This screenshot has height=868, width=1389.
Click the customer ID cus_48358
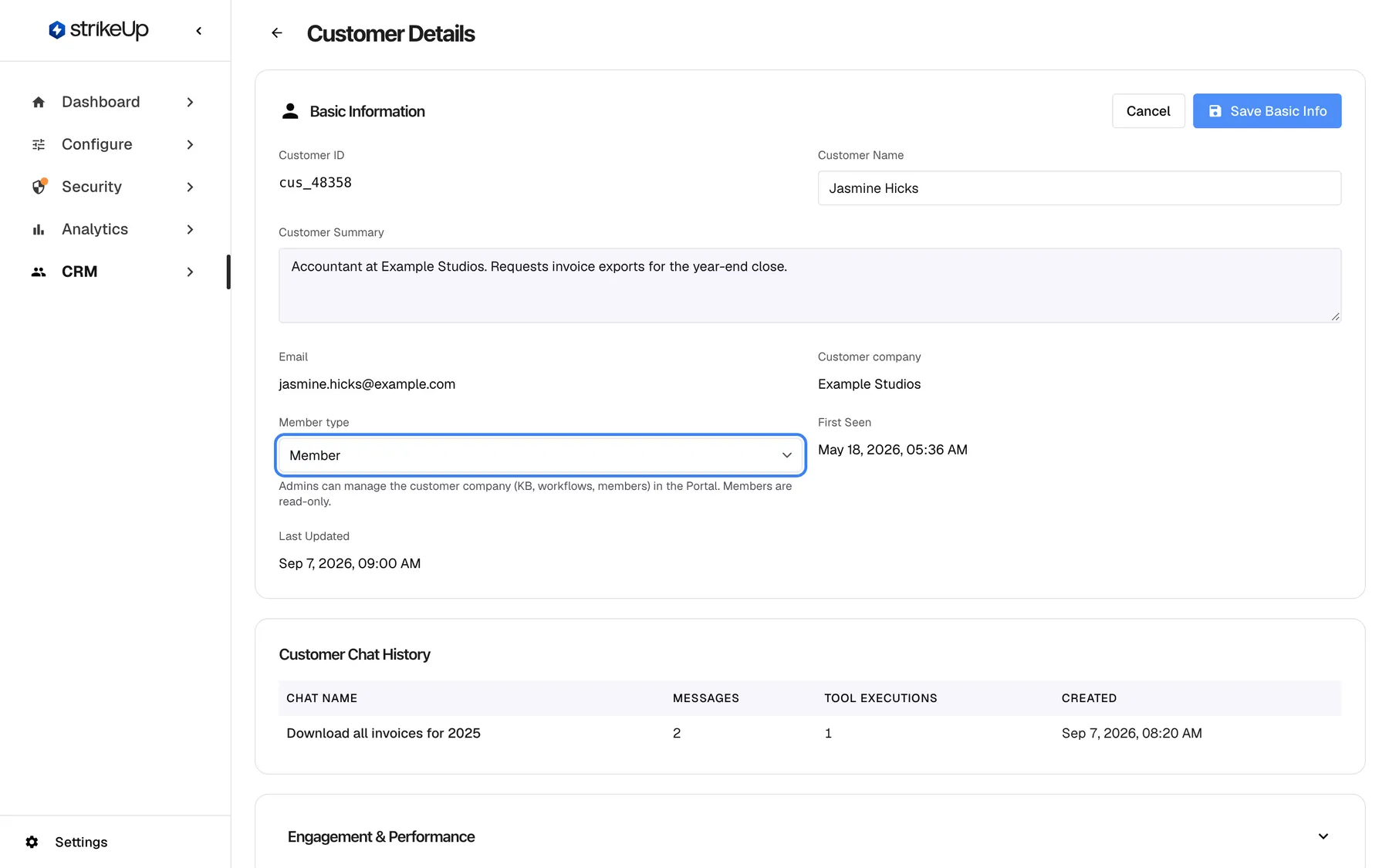pos(315,182)
